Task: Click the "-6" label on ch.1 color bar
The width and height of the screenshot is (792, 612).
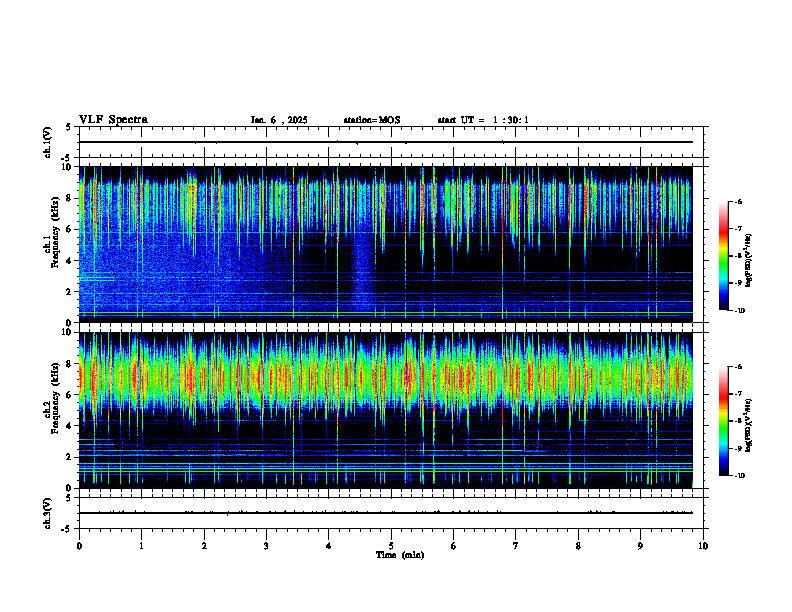Action: pos(739,201)
